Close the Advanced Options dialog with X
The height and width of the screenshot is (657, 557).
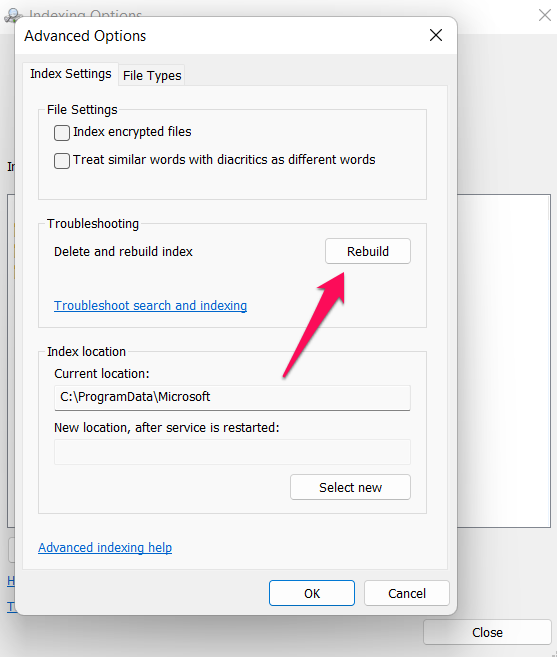click(436, 35)
